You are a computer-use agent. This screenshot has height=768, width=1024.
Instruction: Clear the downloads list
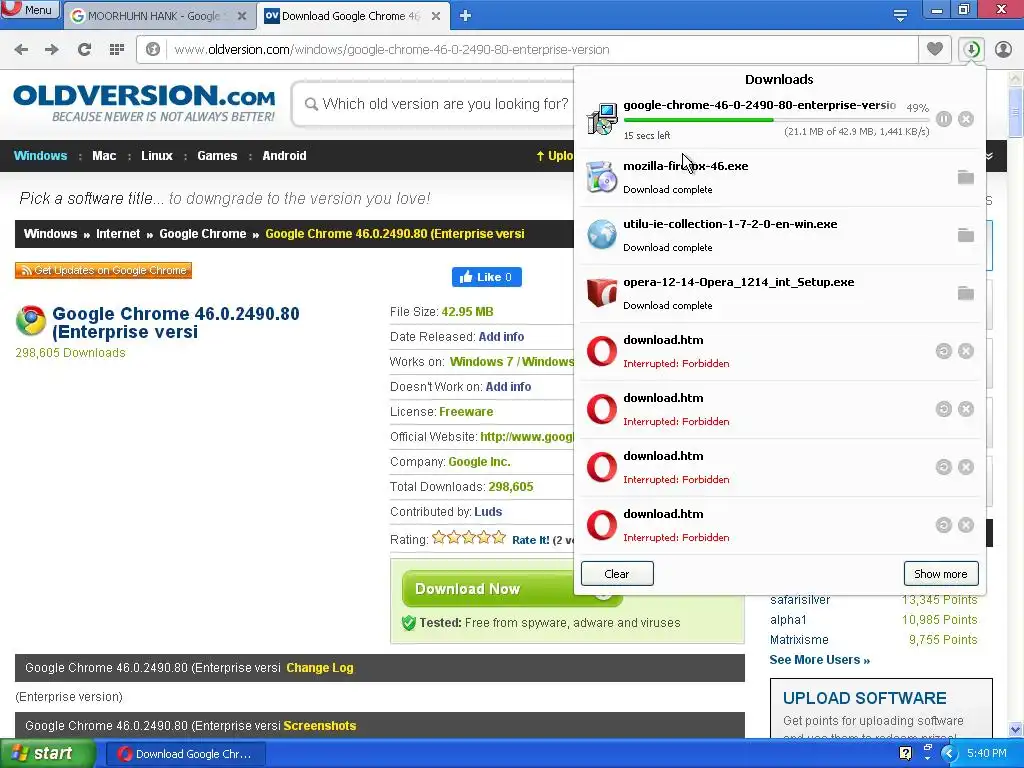(617, 574)
